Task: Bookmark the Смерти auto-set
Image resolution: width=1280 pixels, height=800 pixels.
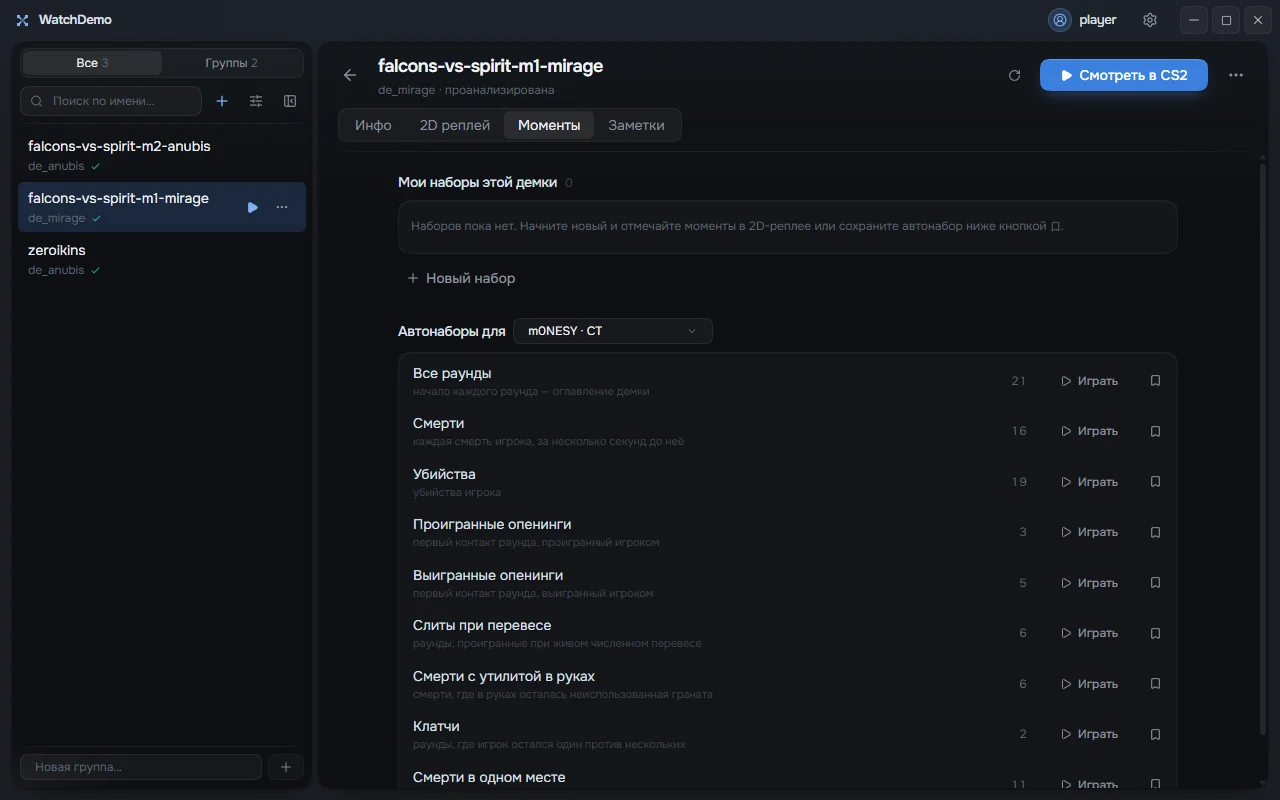Action: [x=1155, y=431]
